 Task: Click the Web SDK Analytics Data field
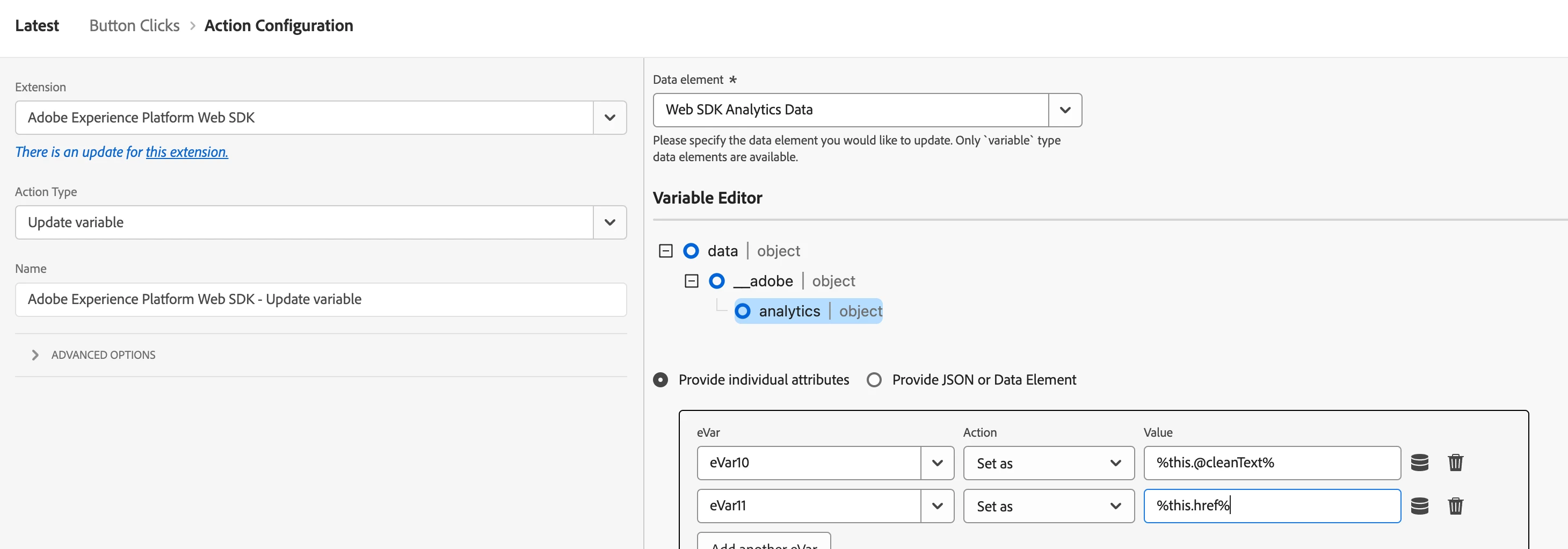(x=851, y=110)
